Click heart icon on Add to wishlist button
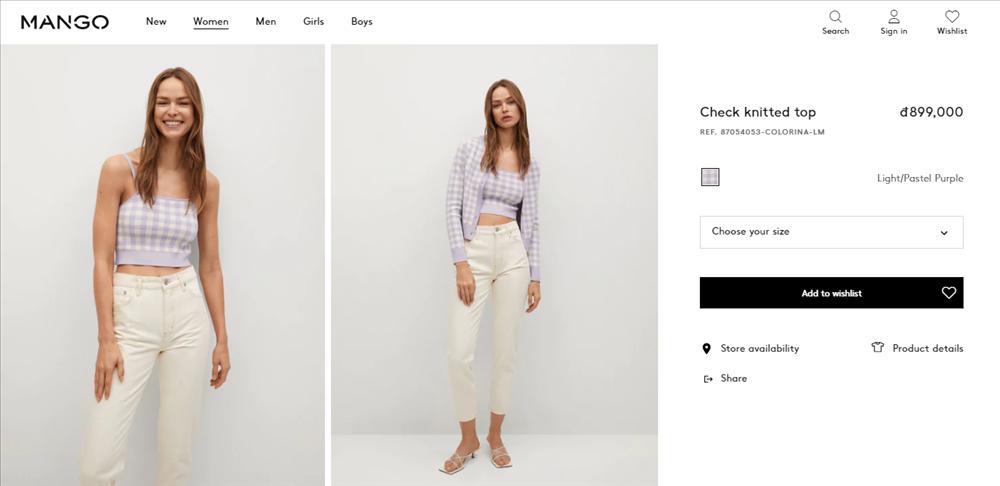 [x=949, y=293]
